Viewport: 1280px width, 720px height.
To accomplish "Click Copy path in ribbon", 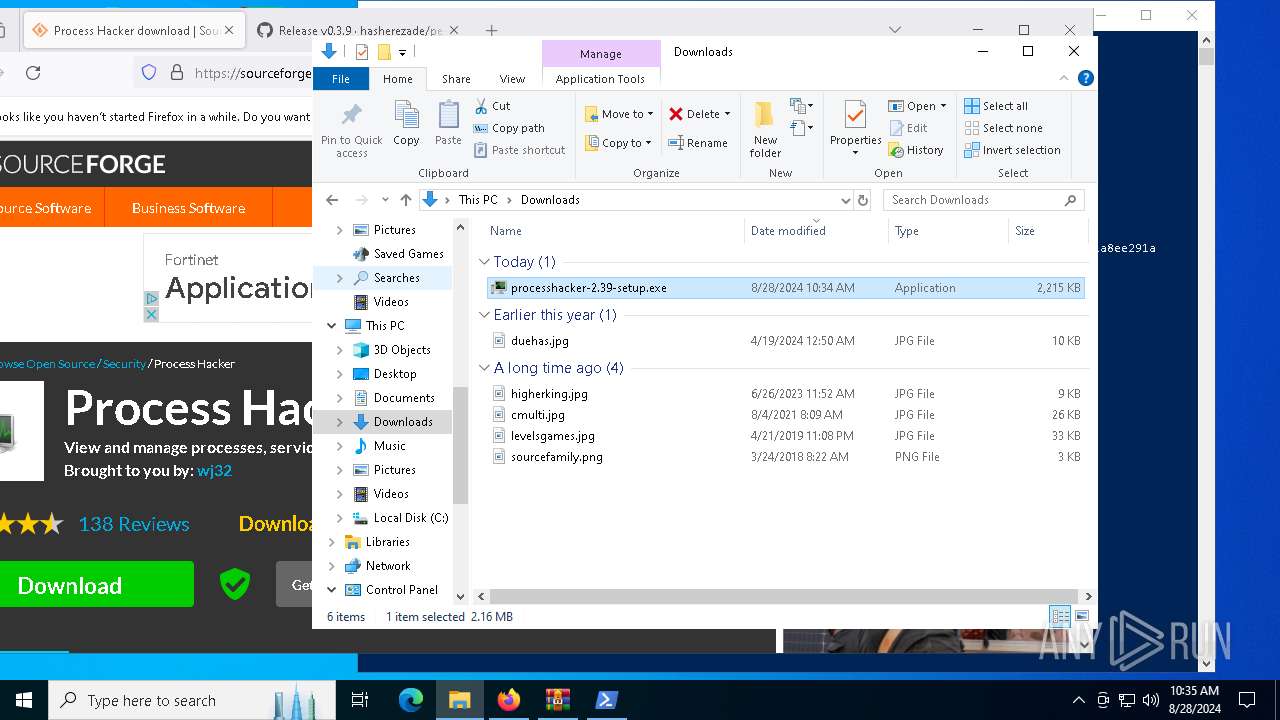I will [x=509, y=128].
